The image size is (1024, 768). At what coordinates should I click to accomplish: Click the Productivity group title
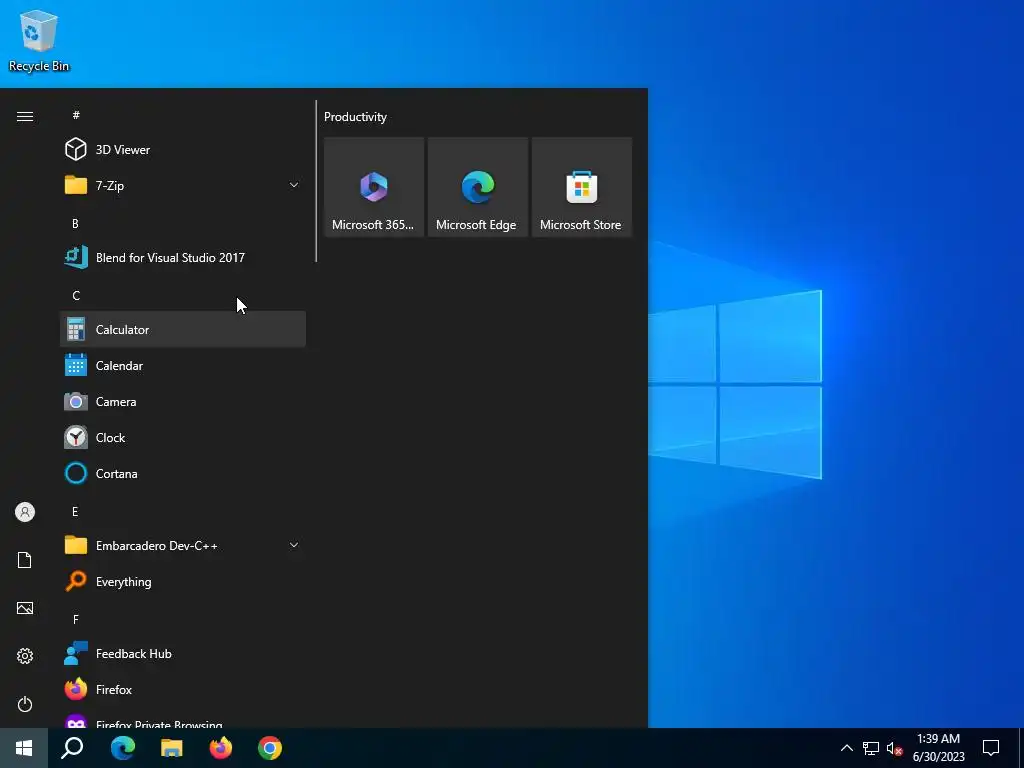pos(355,117)
